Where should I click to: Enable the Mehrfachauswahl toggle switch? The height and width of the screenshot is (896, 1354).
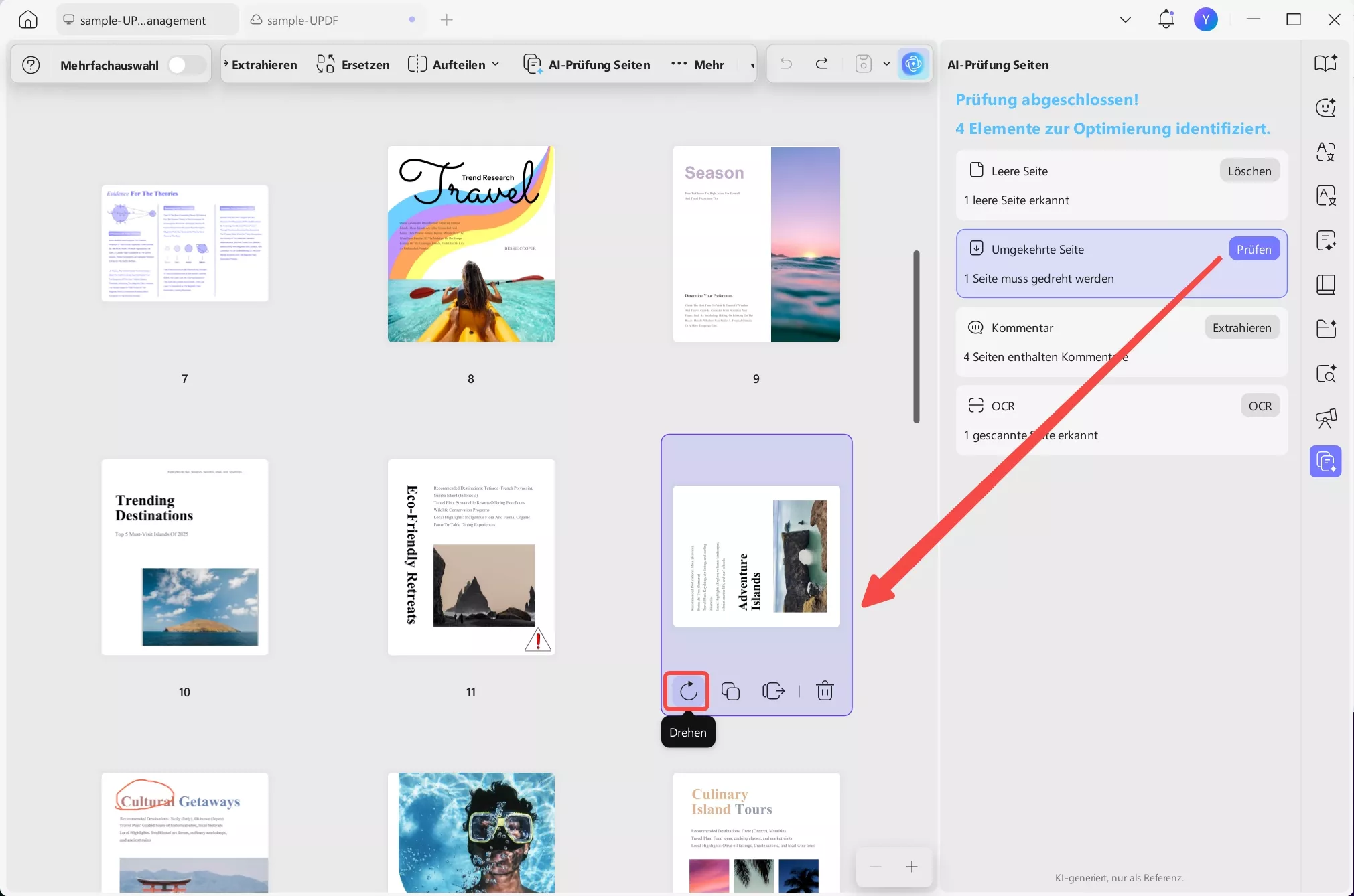click(x=186, y=64)
